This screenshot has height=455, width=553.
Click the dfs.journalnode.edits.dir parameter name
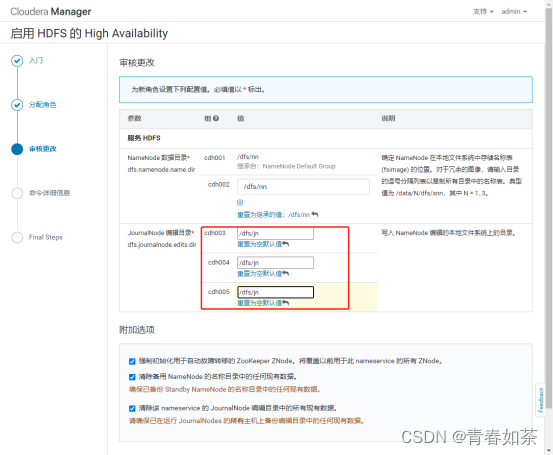[x=162, y=244]
